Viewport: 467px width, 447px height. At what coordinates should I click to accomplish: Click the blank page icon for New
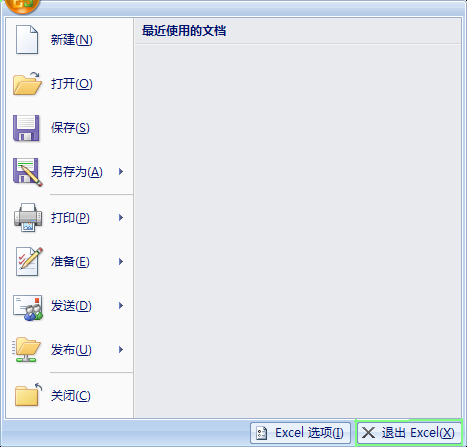(27, 40)
